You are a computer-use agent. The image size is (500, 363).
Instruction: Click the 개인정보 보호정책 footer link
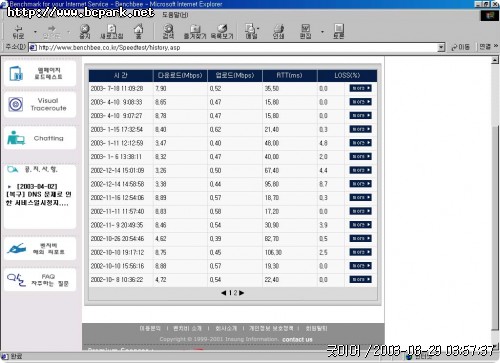(271, 328)
